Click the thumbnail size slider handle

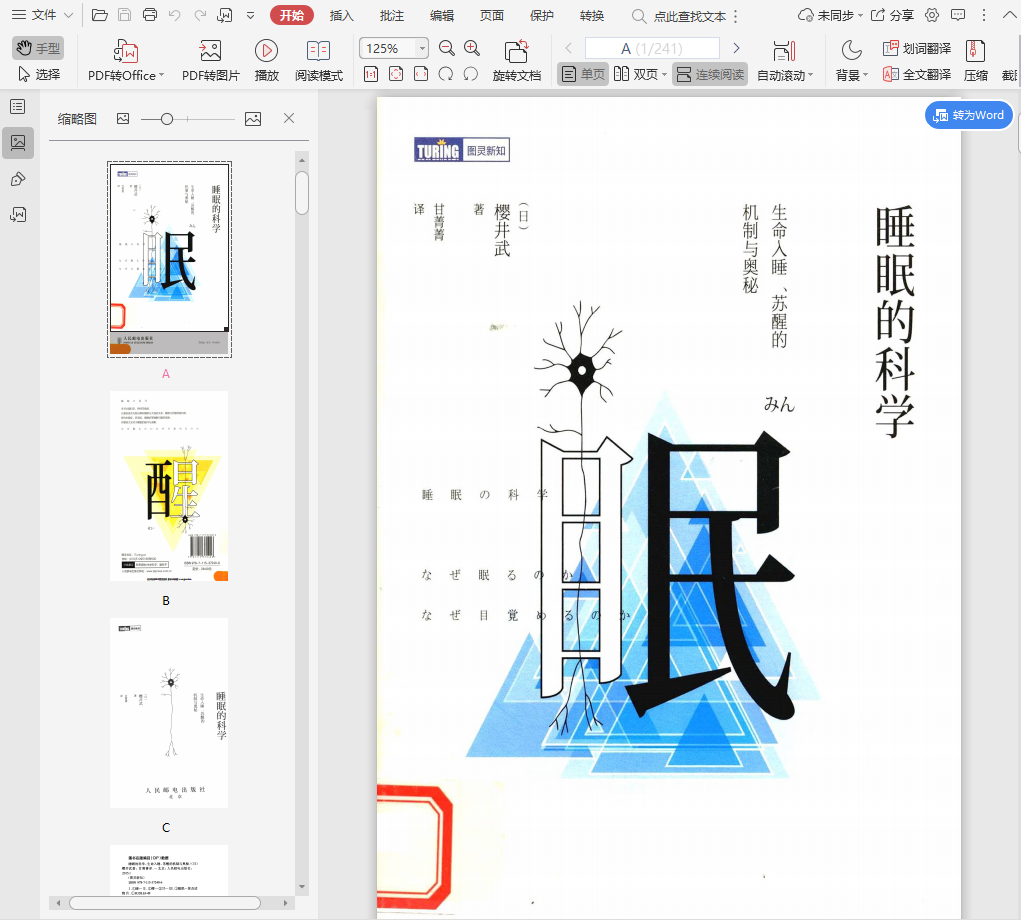[x=167, y=118]
